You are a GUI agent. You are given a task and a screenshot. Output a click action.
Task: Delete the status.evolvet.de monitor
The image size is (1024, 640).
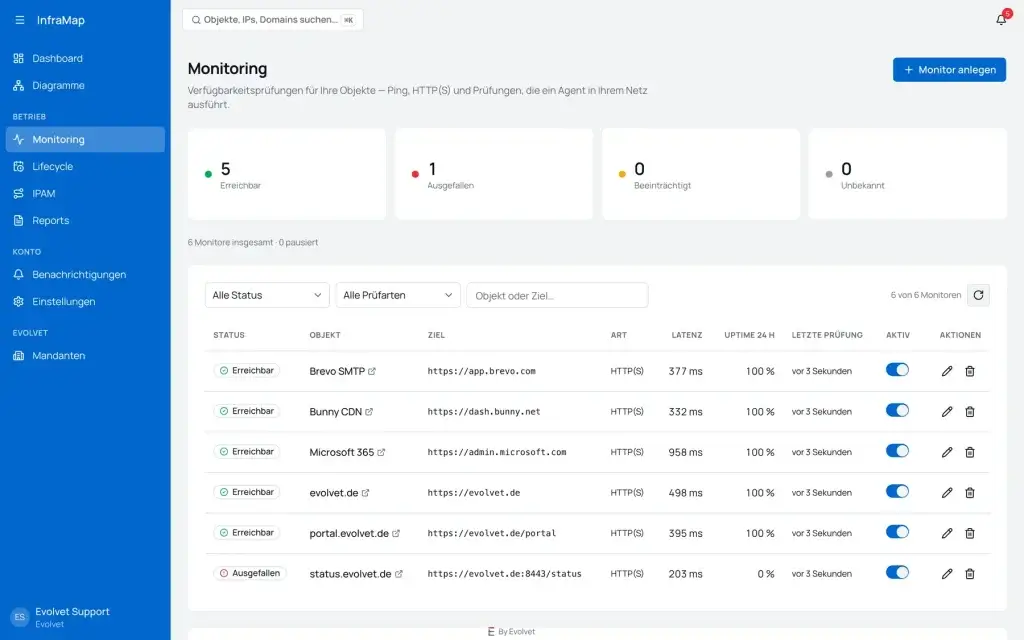pyautogui.click(x=970, y=573)
